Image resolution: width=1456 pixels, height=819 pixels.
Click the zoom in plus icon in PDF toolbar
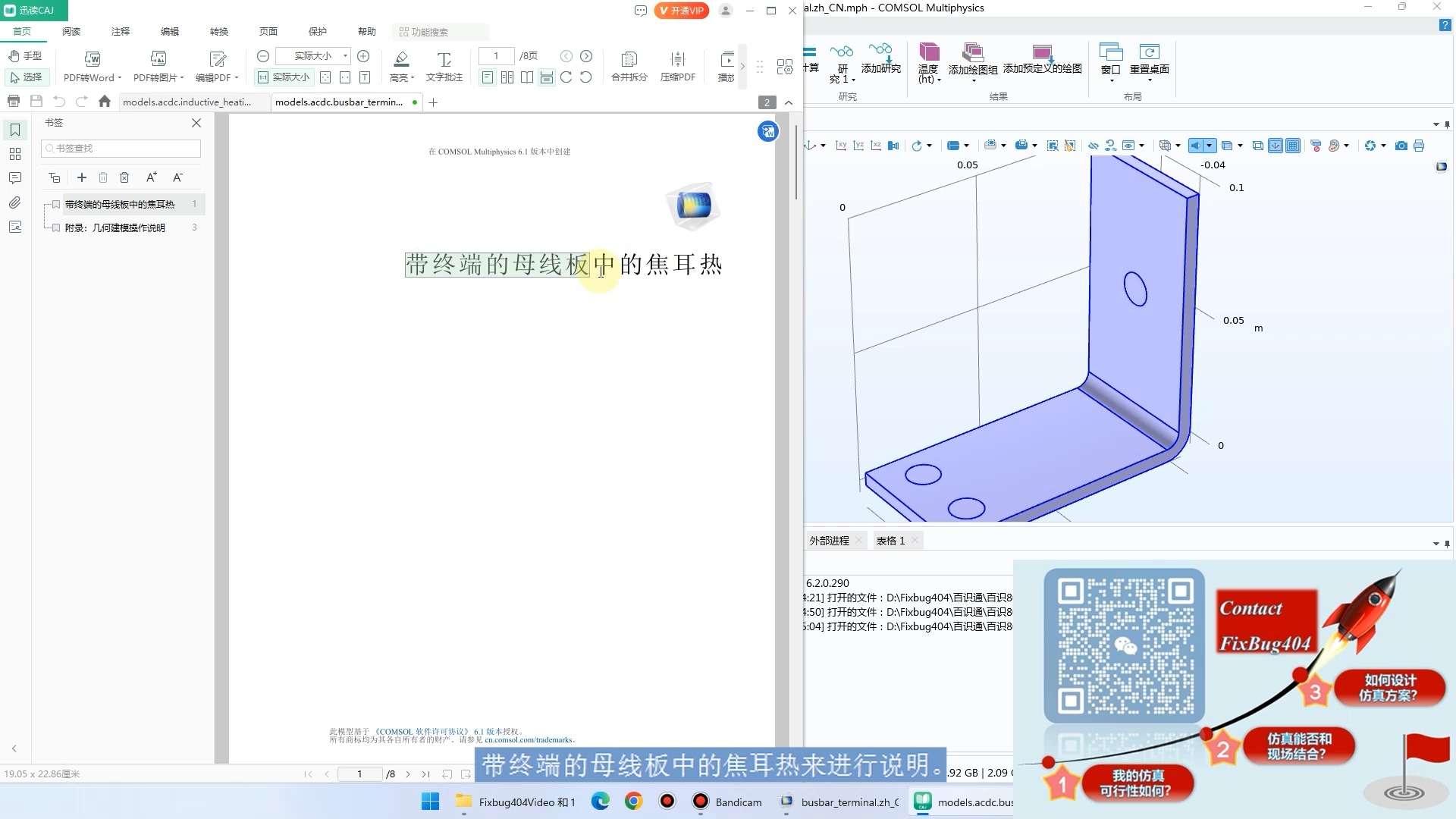(x=363, y=56)
